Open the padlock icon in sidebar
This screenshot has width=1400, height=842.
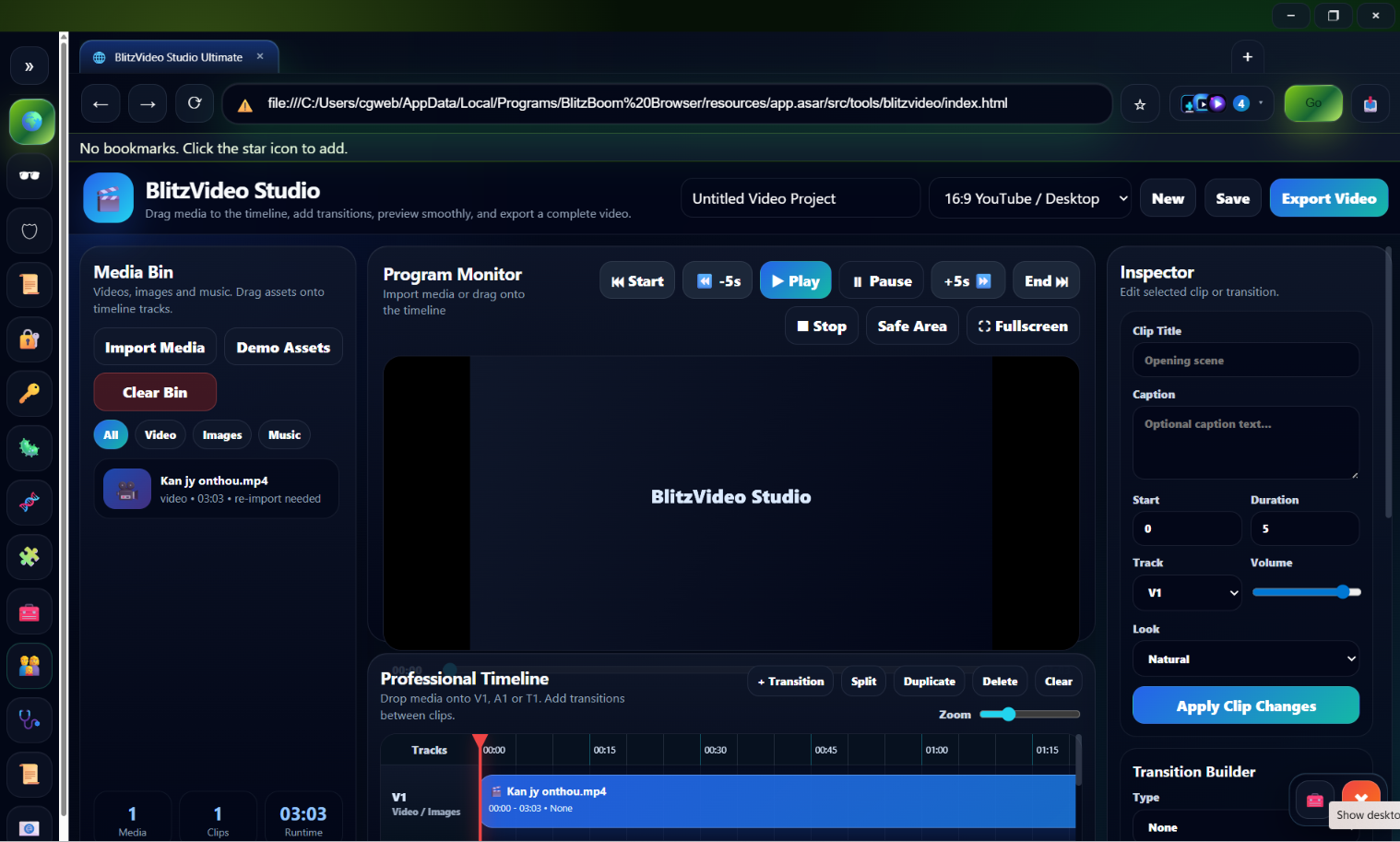click(x=30, y=339)
